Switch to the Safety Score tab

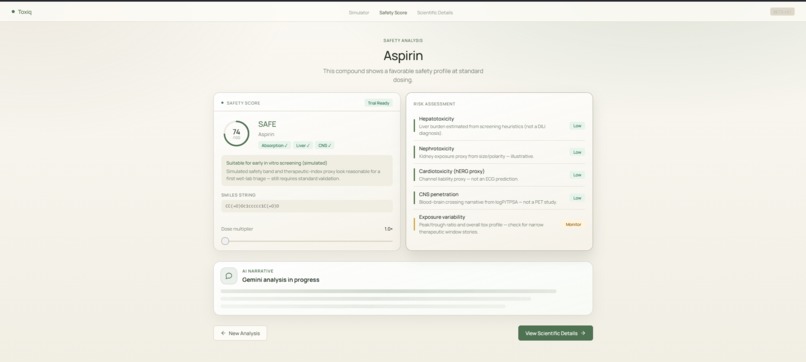393,12
